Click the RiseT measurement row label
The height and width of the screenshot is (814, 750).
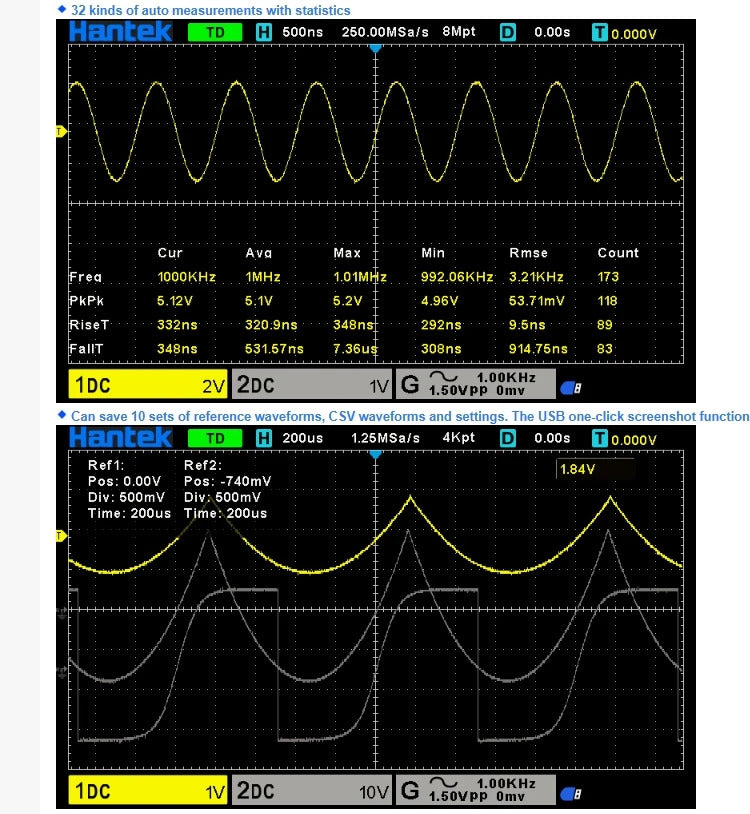click(x=88, y=325)
